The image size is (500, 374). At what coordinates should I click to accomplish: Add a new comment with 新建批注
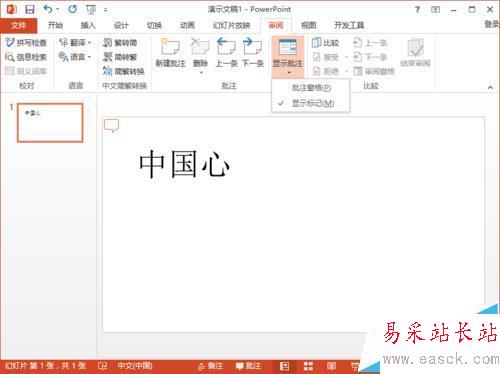click(x=171, y=53)
